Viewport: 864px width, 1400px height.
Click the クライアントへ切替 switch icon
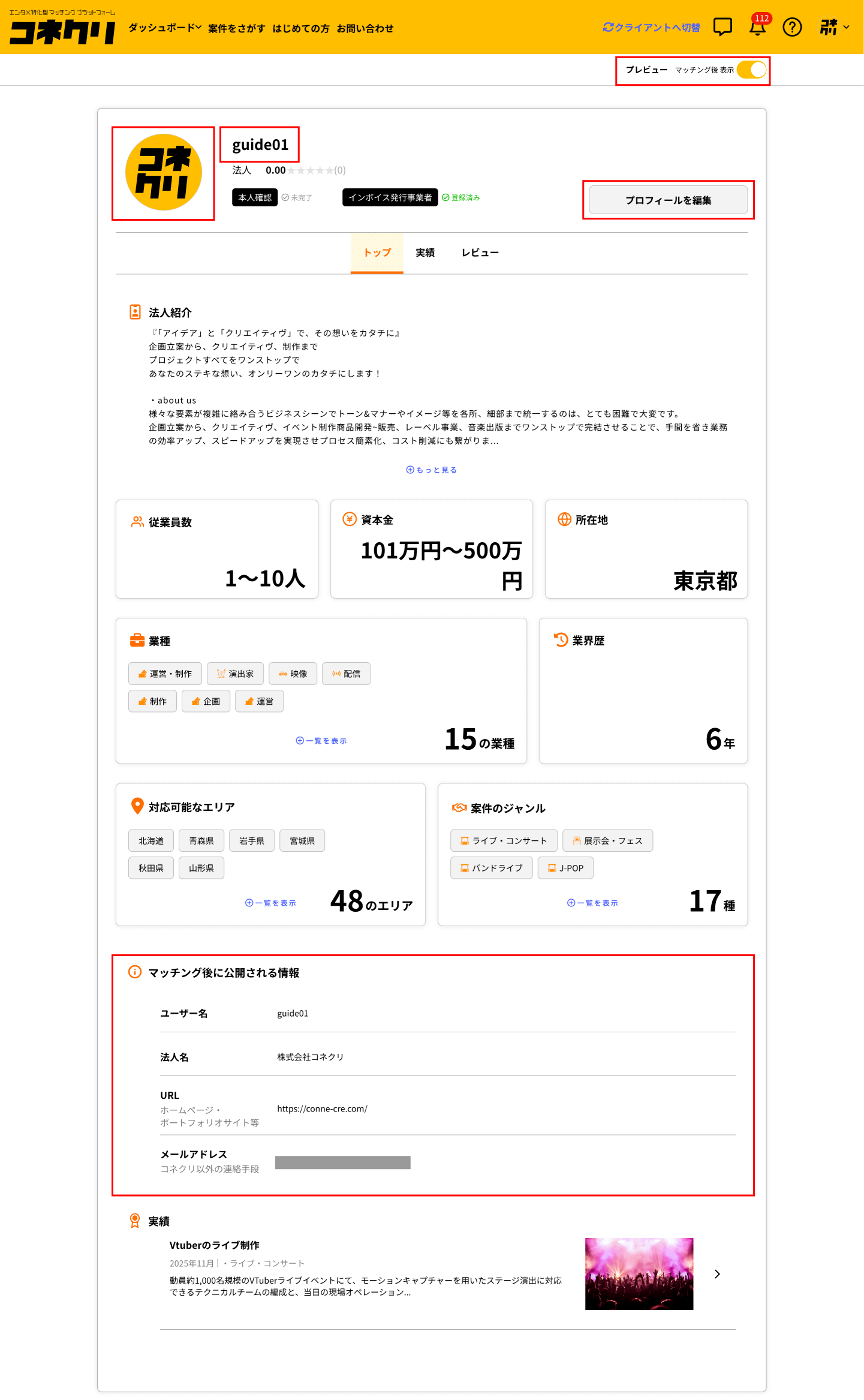608,28
